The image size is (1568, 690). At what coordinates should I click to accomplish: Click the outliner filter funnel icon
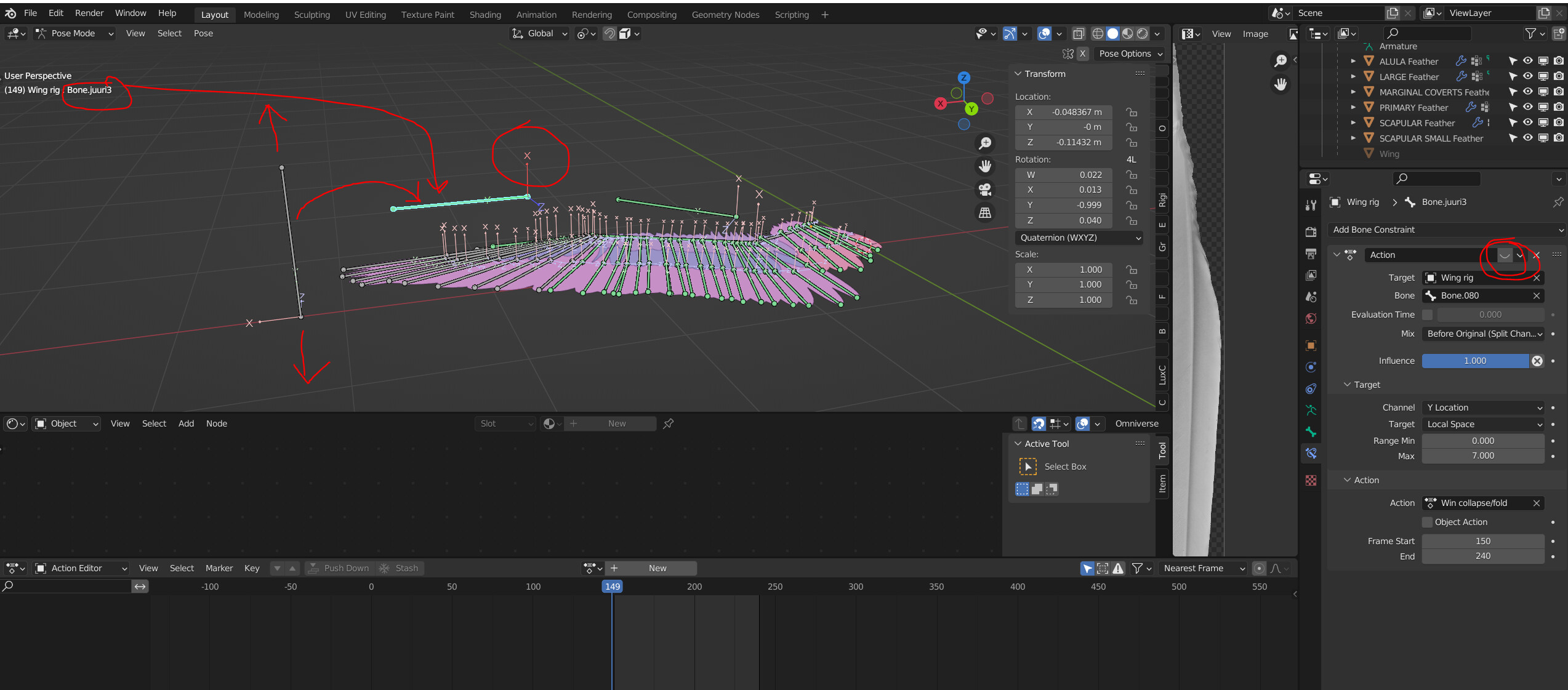(1530, 34)
